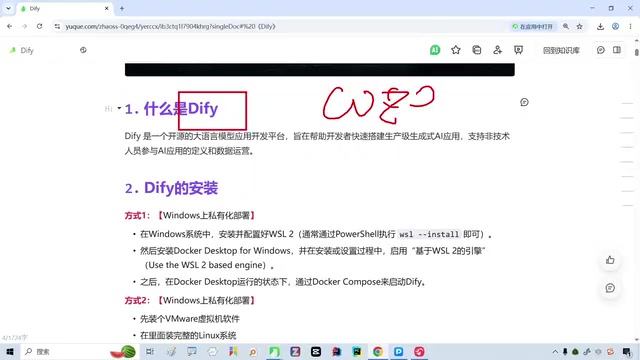The width and height of the screenshot is (640, 360).
Task: Open the comments panel icon in header
Action: (600, 50)
